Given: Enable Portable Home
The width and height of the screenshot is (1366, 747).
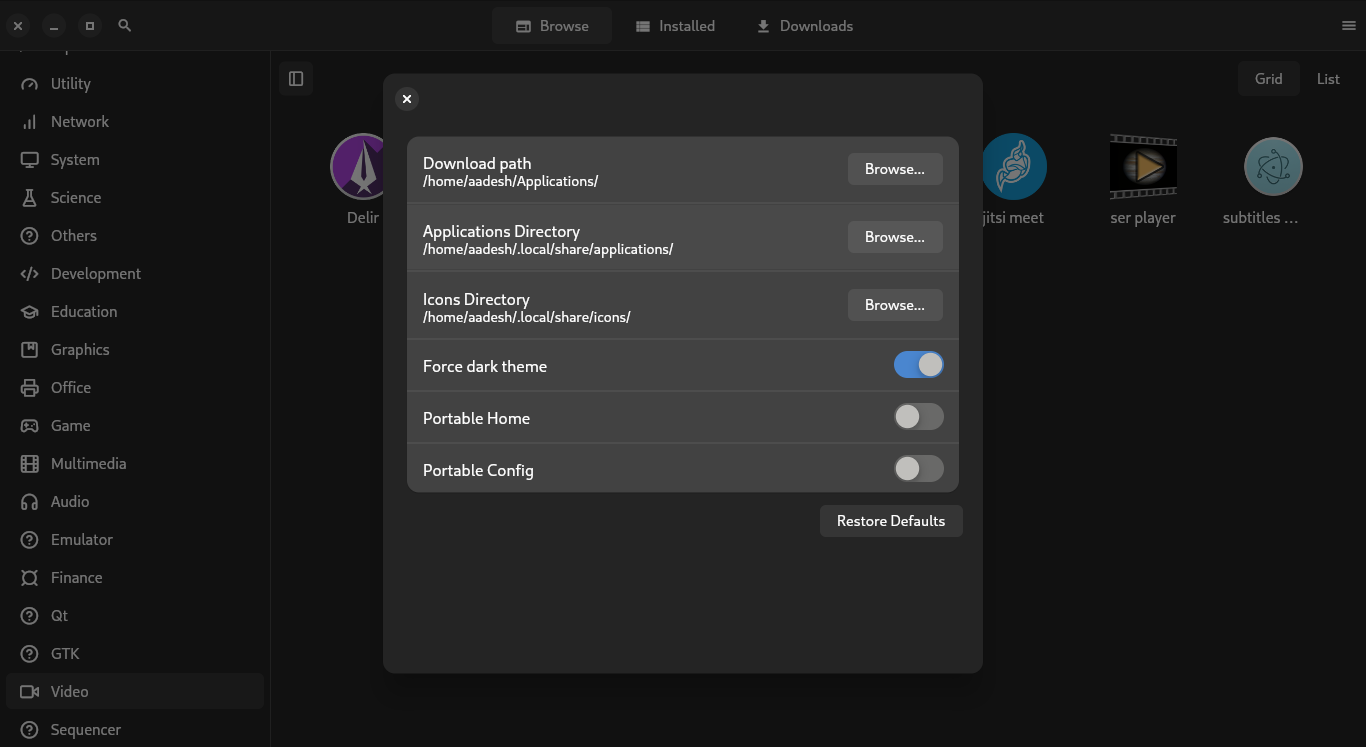Looking at the screenshot, I should pyautogui.click(x=918, y=416).
